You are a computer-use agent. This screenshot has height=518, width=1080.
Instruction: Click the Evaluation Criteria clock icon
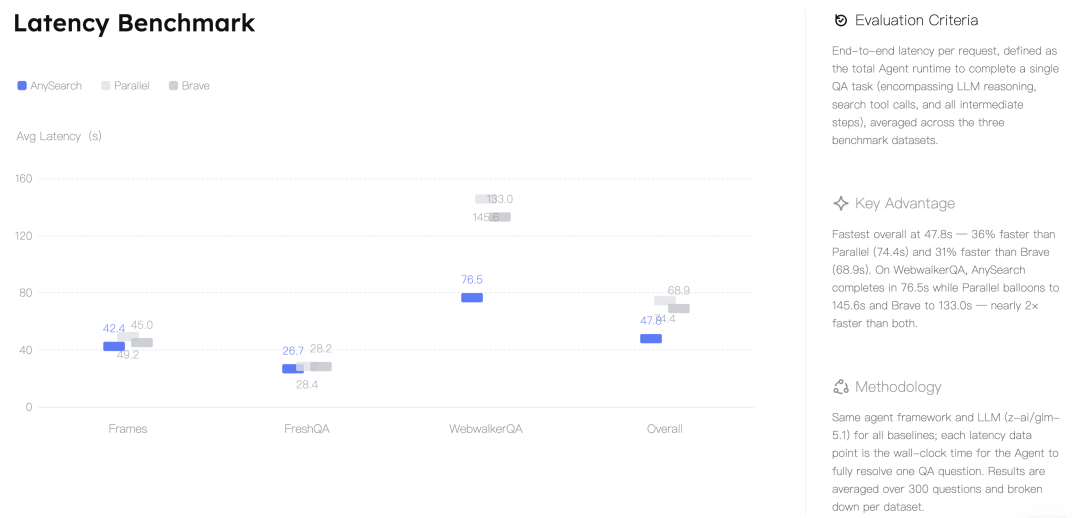pyautogui.click(x=840, y=20)
